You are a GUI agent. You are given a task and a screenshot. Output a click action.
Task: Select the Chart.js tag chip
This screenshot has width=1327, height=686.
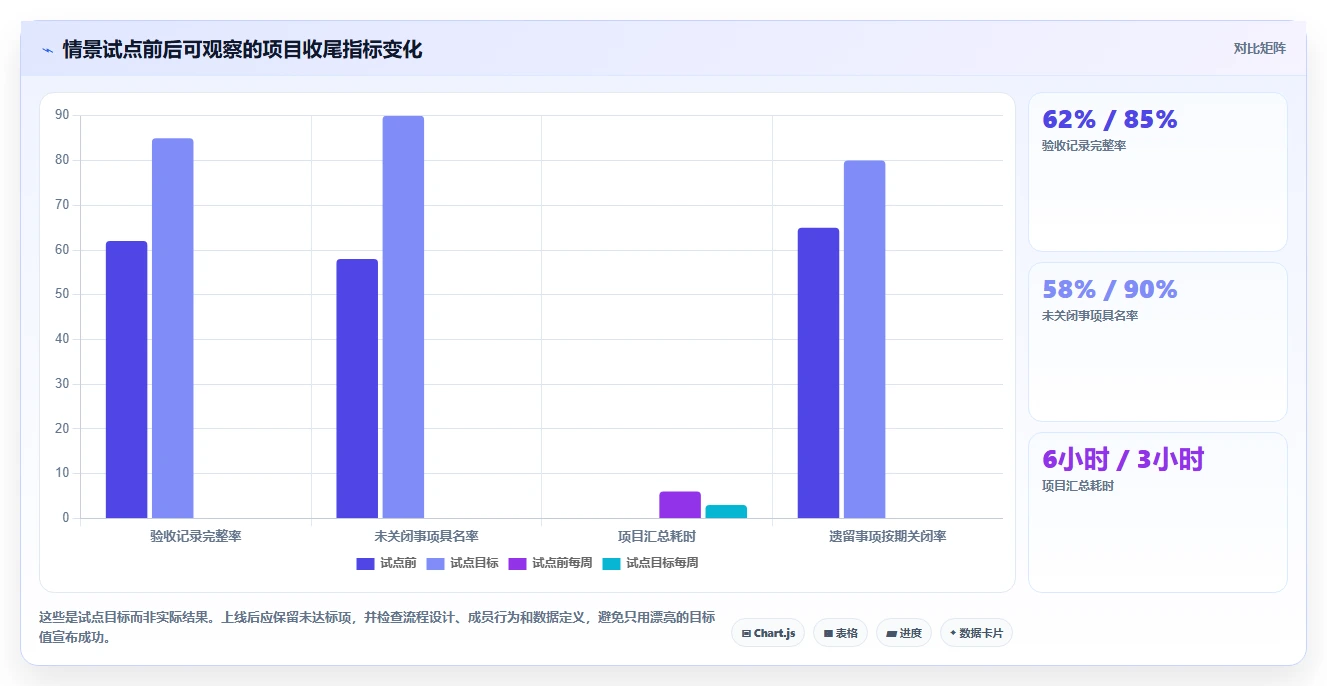(768, 633)
